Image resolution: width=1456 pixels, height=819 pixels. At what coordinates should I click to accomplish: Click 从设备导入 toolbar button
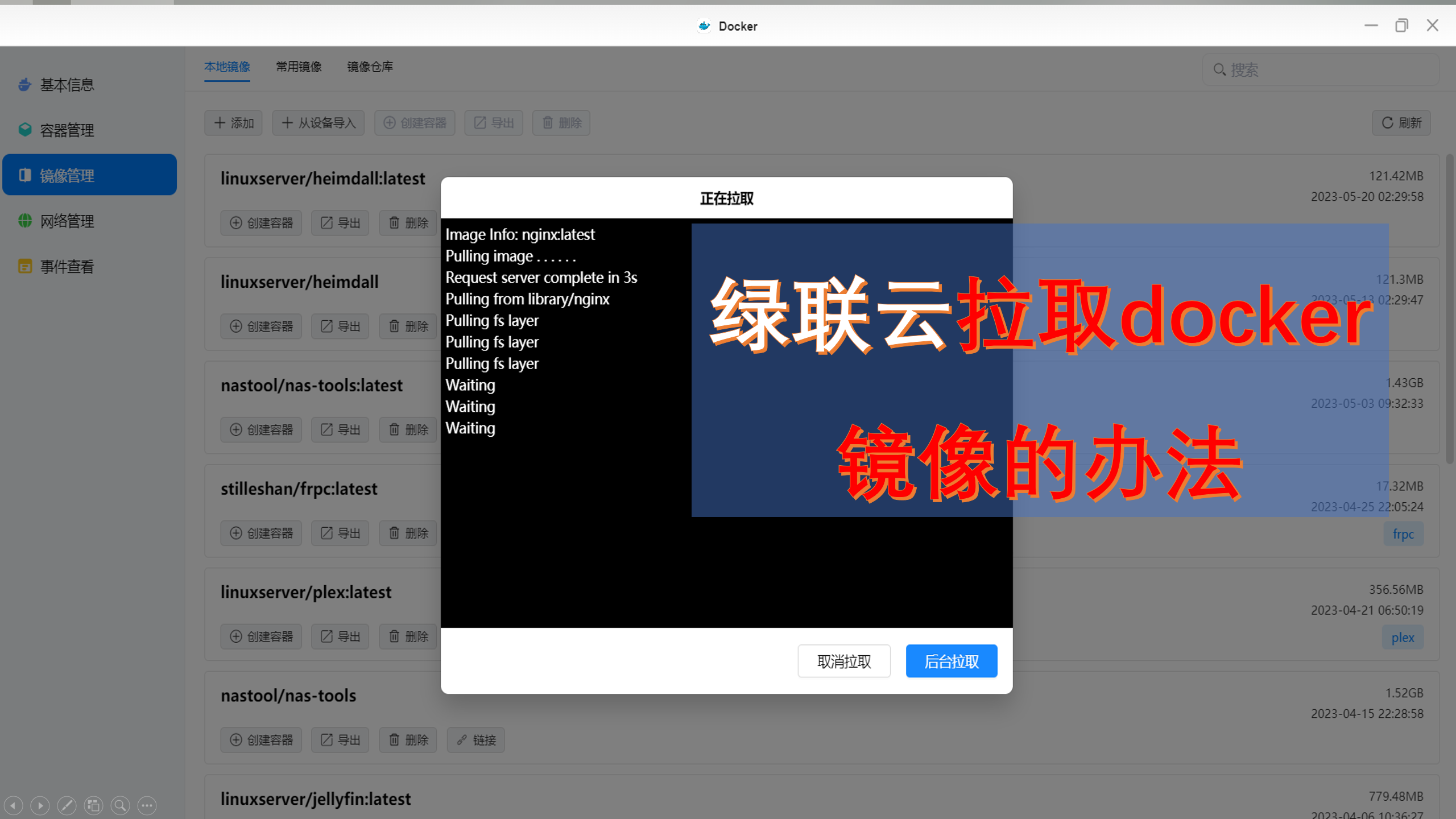318,123
